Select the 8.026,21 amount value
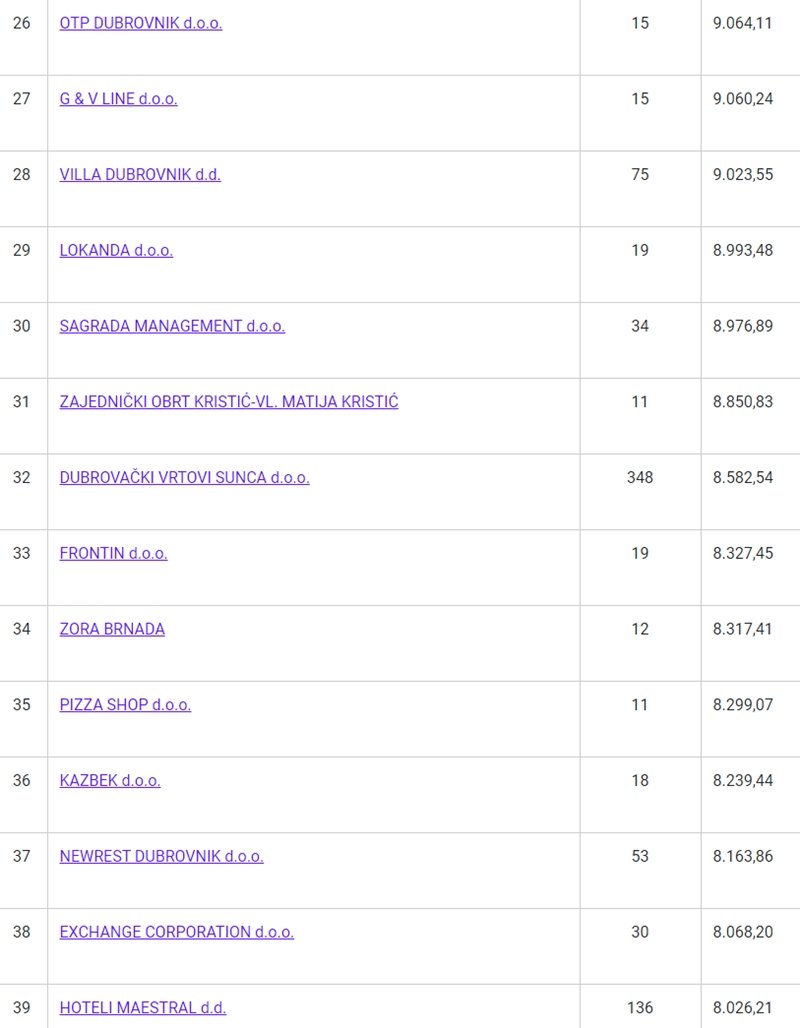The width and height of the screenshot is (800, 1028). [742, 1008]
